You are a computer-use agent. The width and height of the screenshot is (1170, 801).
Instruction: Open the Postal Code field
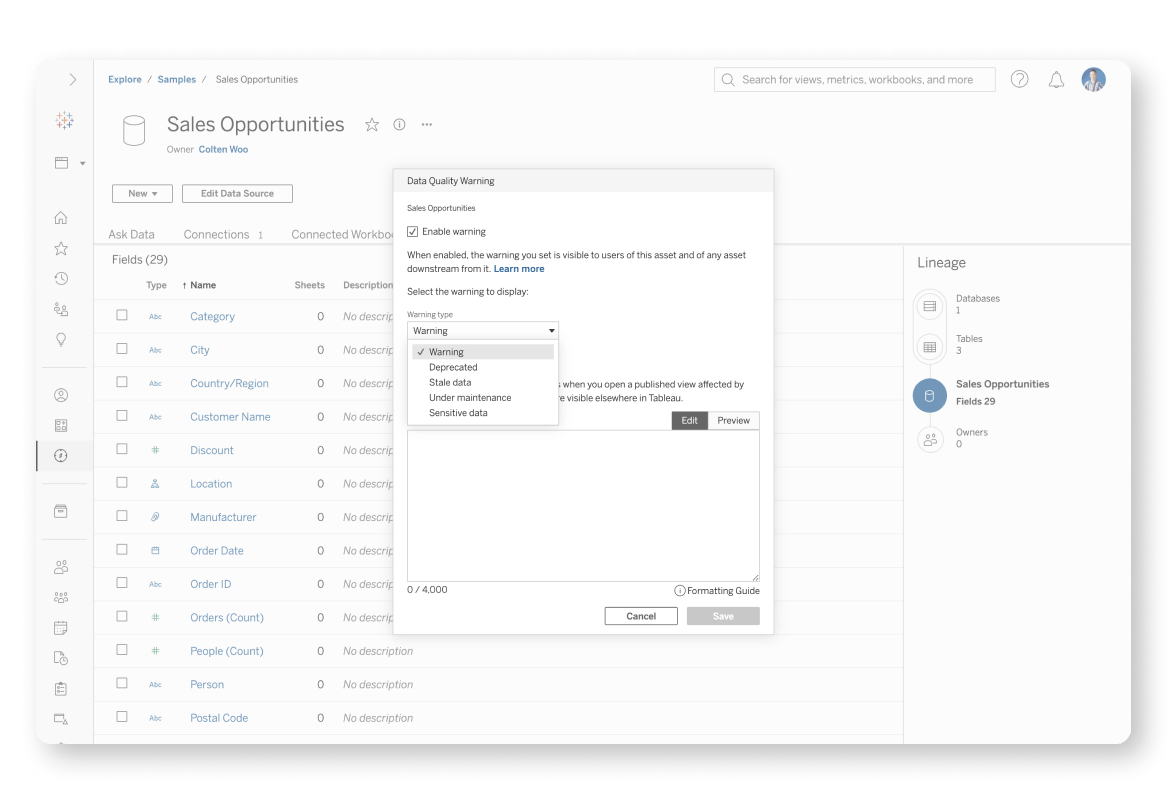click(219, 717)
